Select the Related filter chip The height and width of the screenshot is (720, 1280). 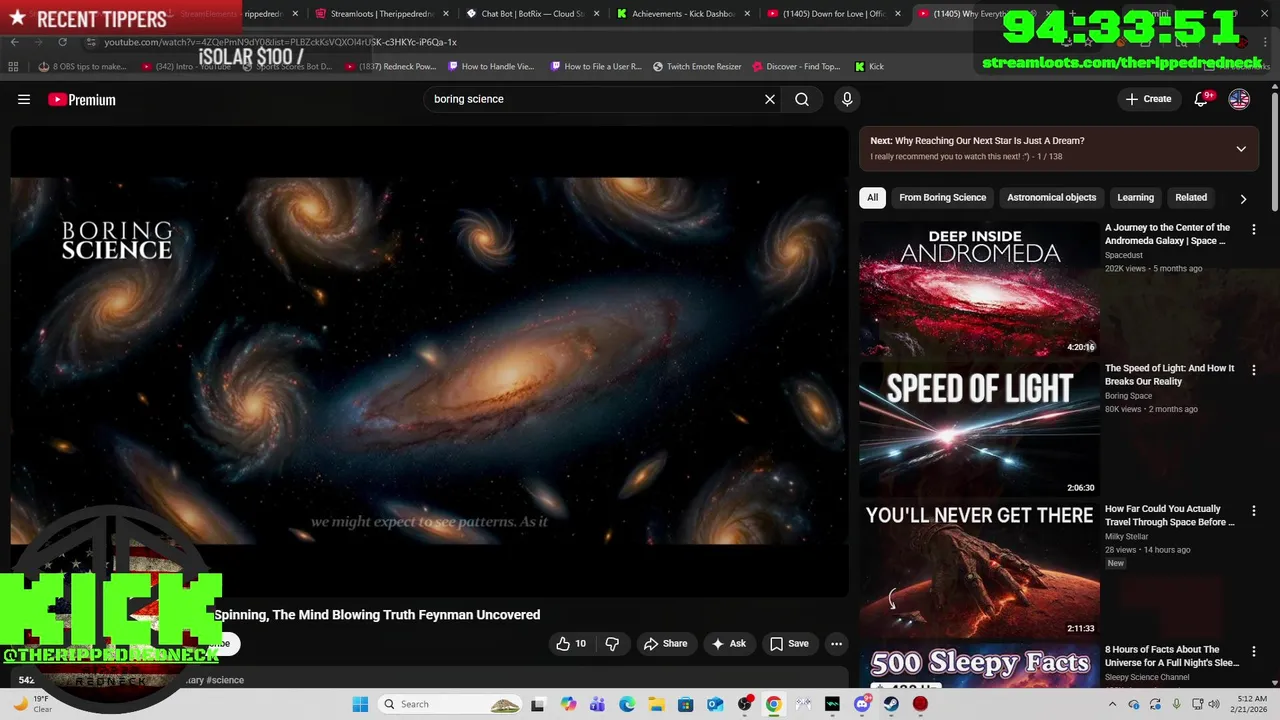tap(1191, 198)
